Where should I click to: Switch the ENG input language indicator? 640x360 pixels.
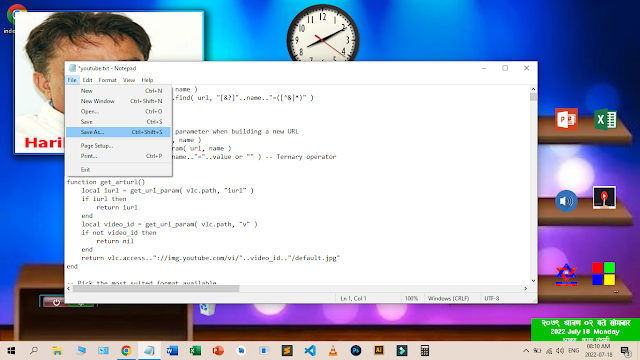pyautogui.click(x=573, y=351)
